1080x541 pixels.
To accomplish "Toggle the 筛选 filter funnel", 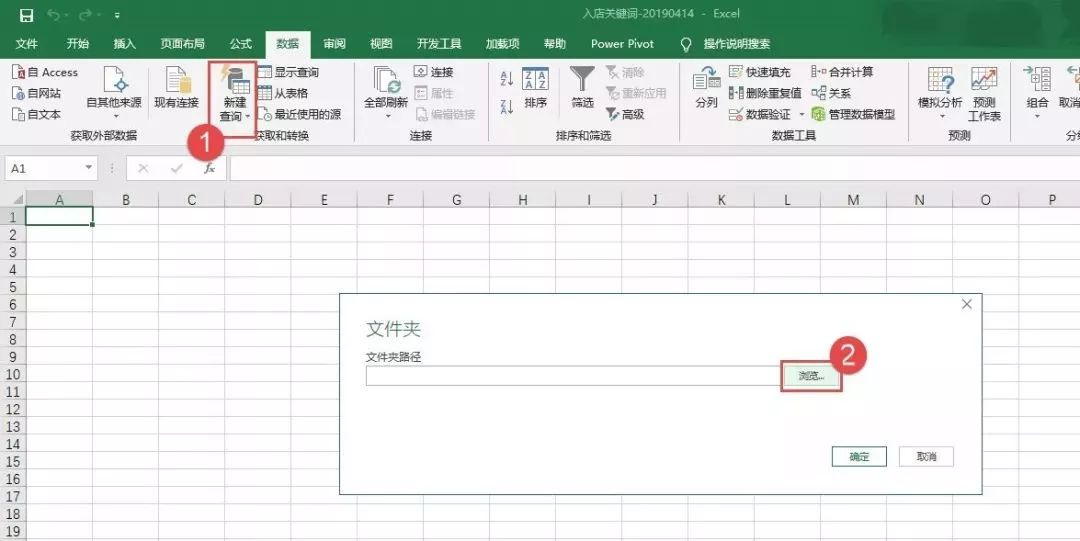I will coord(582,88).
